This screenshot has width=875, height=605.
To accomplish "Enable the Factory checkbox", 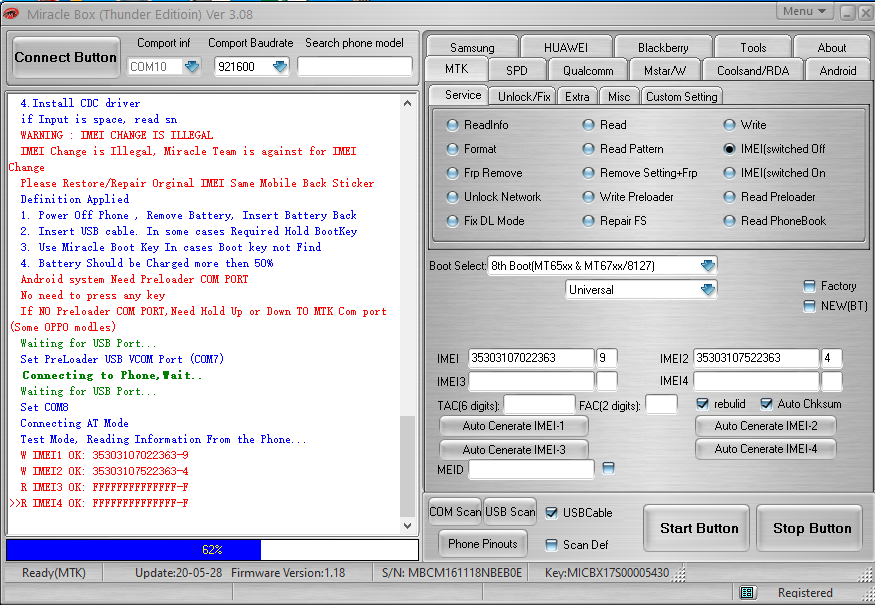I will point(809,286).
